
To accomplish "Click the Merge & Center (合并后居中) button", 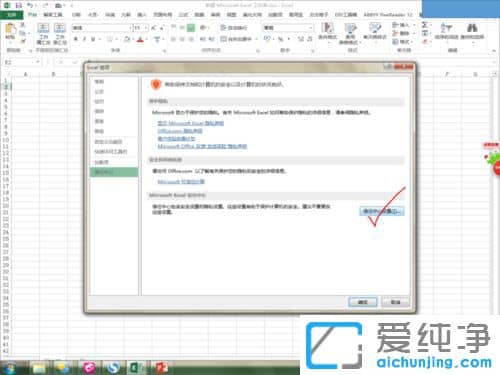I will [x=237, y=39].
